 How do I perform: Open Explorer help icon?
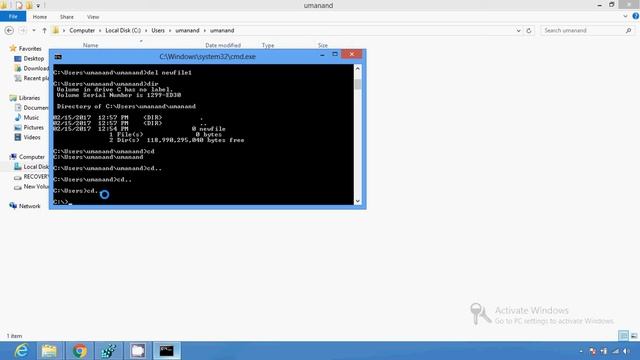click(636, 16)
